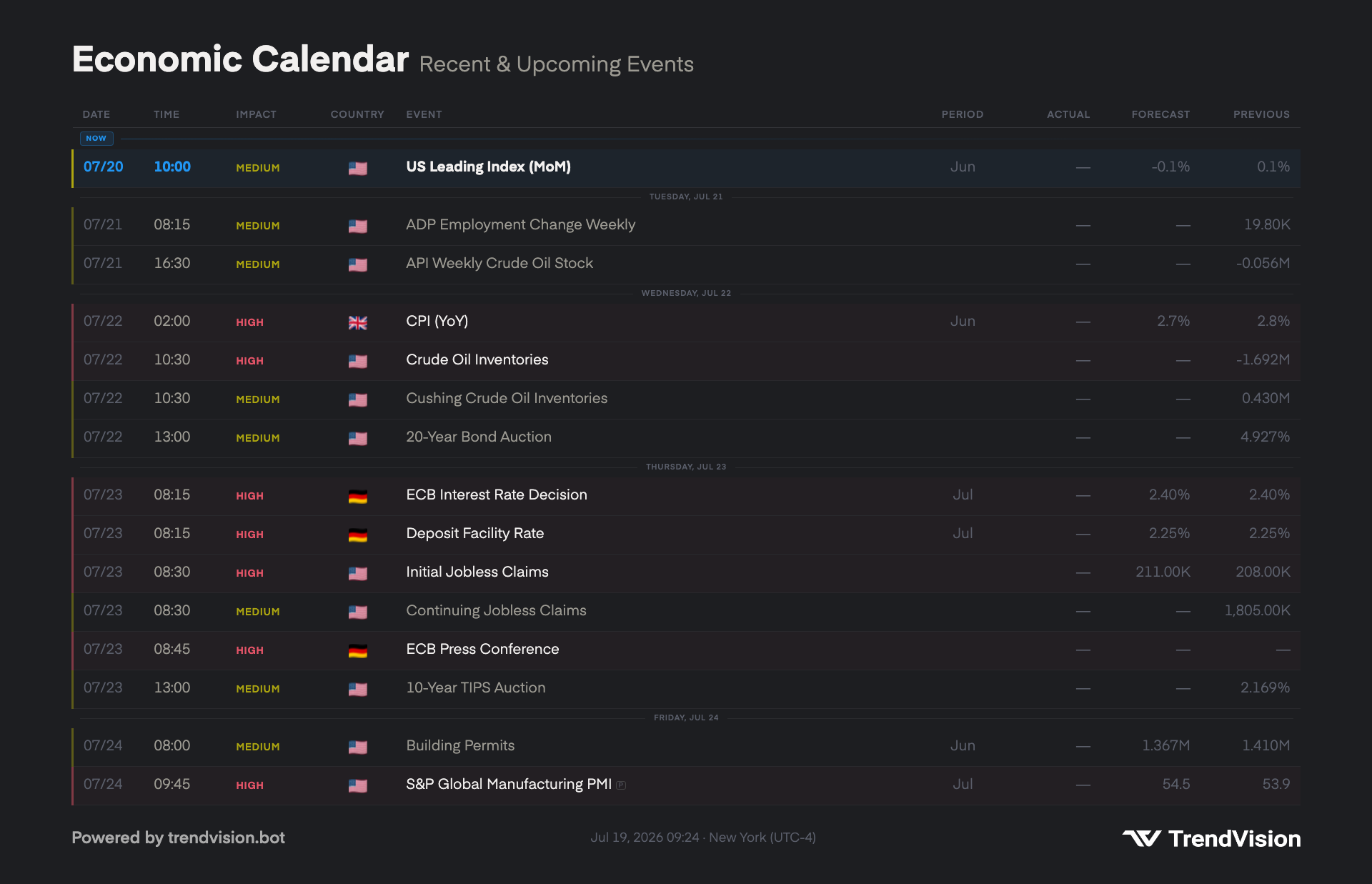Click the FORECAST column header

click(x=1160, y=114)
